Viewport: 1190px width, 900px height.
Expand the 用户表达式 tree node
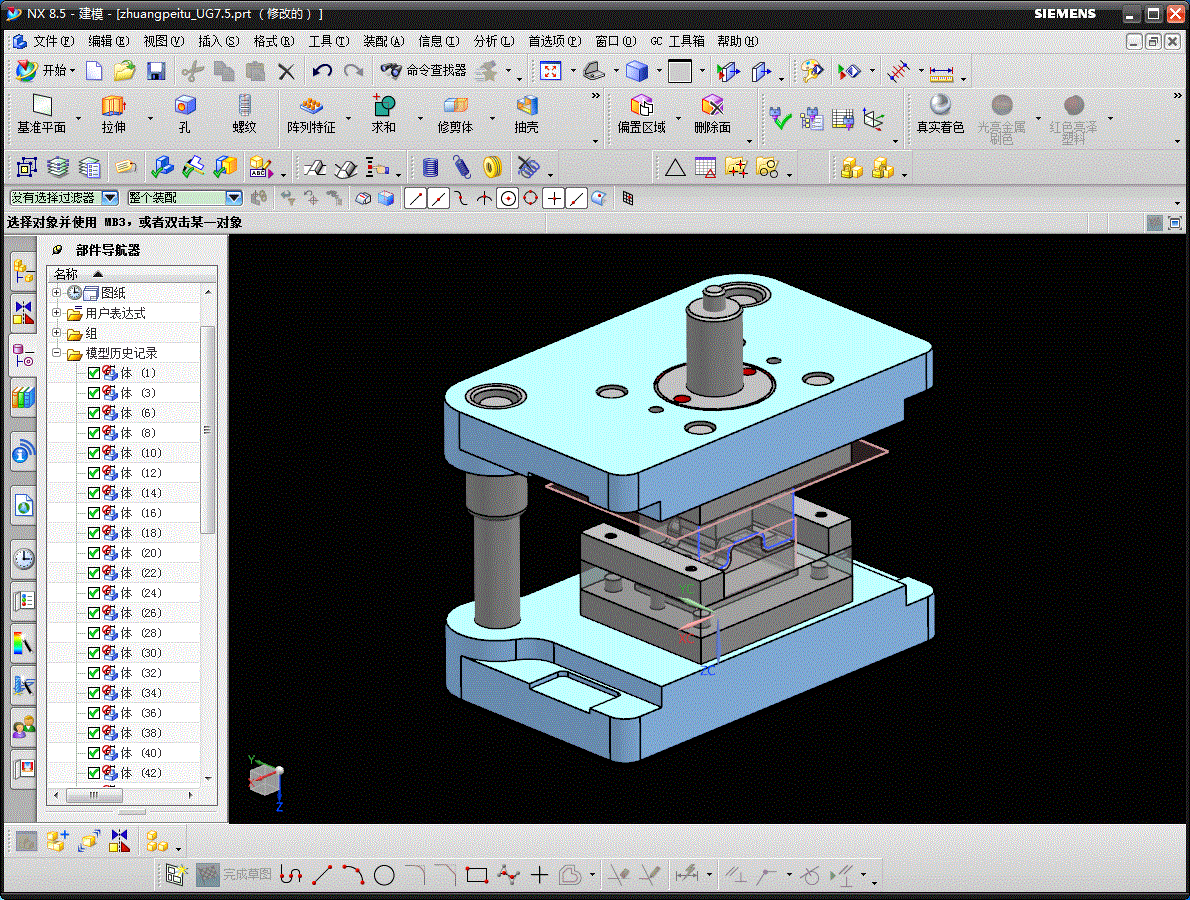(57, 313)
